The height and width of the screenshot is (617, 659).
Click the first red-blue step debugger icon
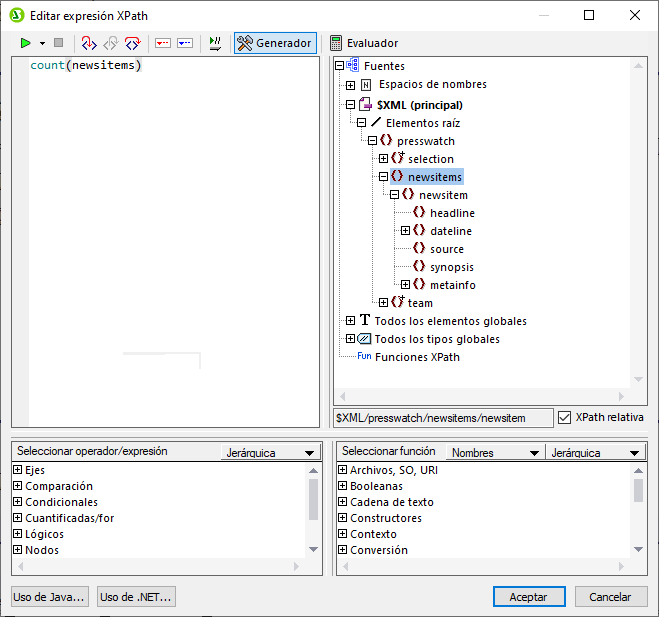click(x=88, y=43)
